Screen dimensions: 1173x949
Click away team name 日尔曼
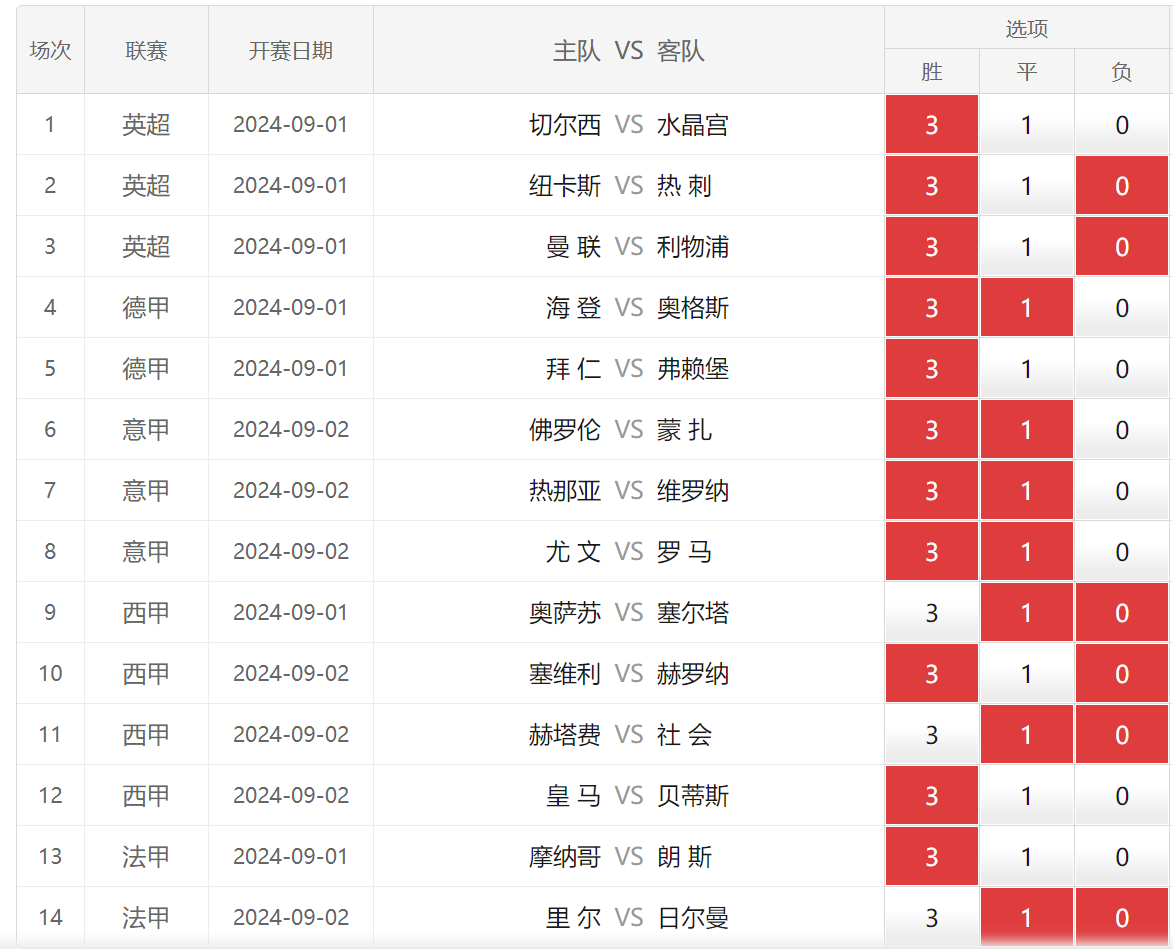[x=693, y=918]
